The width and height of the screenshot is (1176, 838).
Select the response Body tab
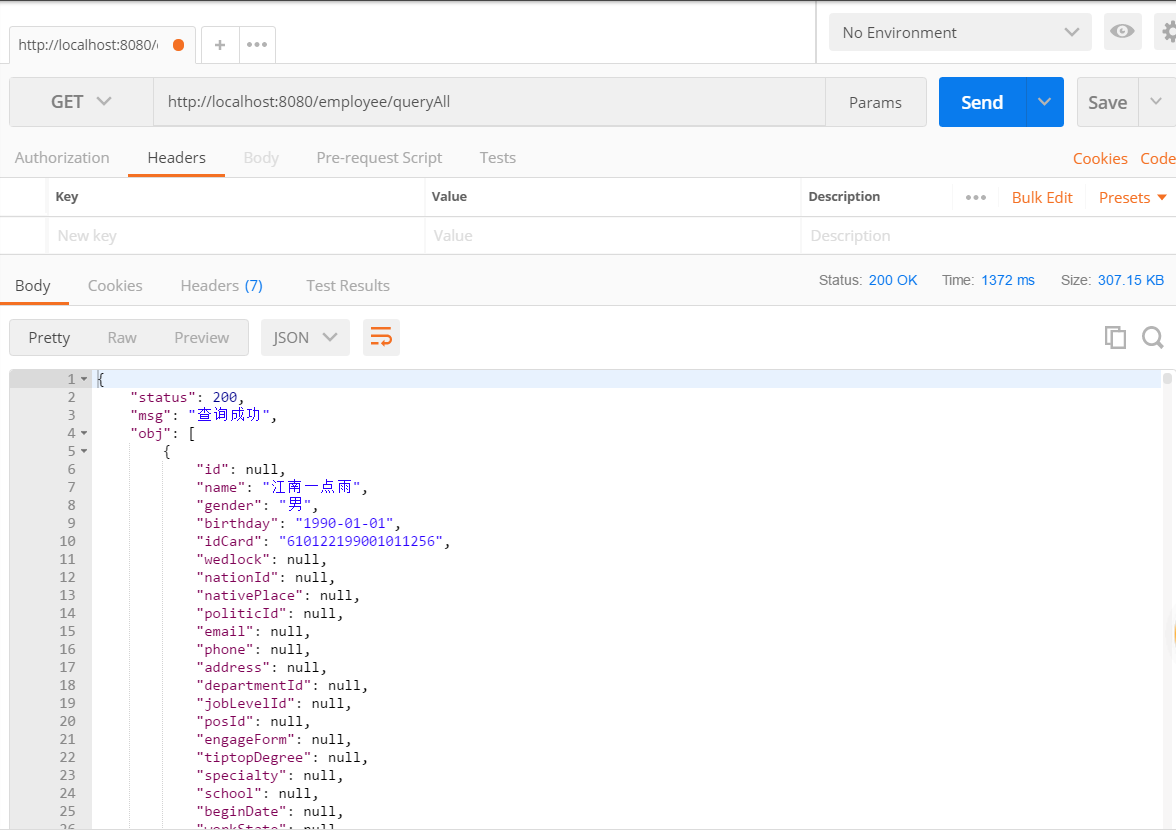click(x=33, y=286)
